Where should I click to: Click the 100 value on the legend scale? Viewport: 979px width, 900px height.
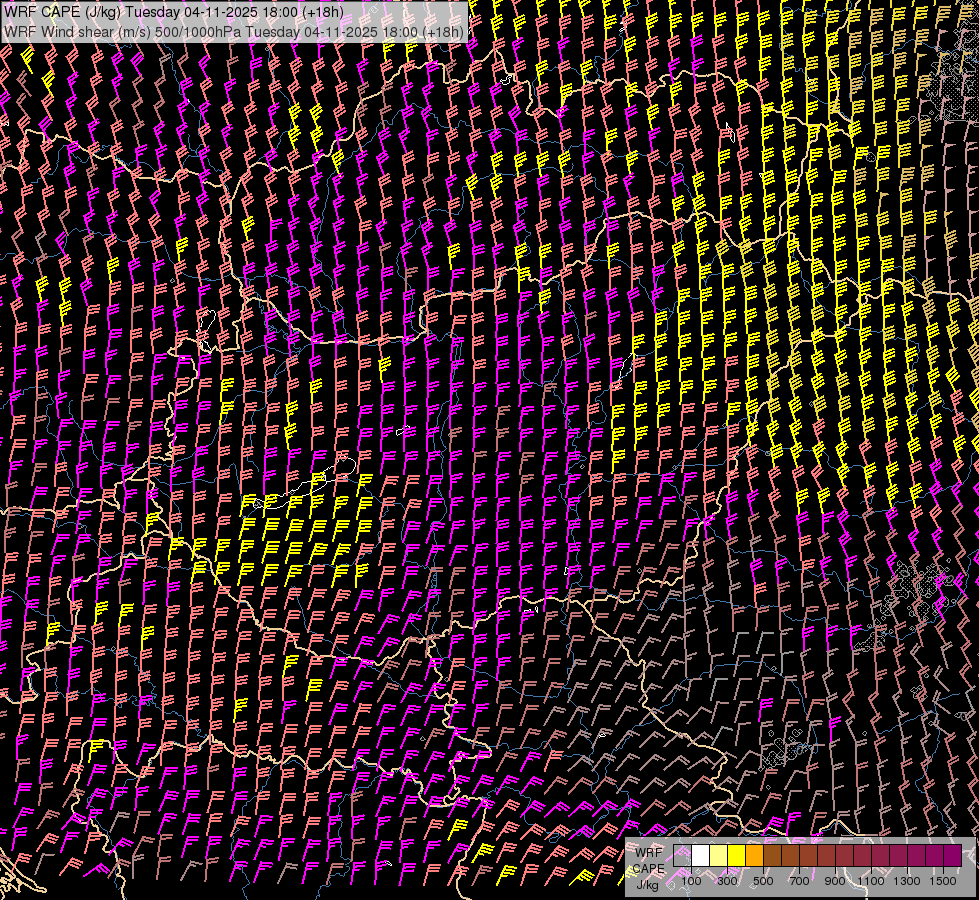click(x=691, y=881)
